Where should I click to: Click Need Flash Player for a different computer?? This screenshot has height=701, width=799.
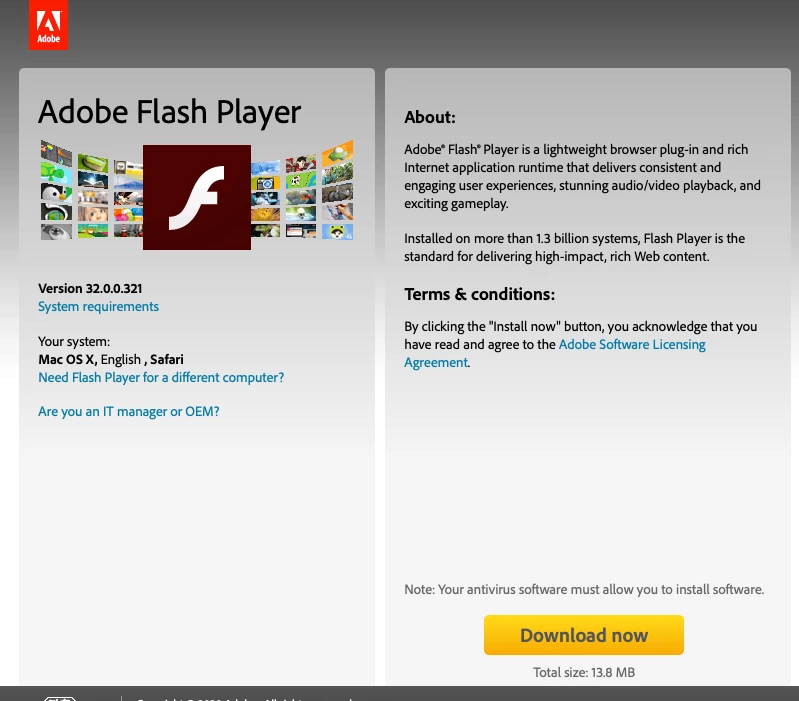tap(161, 378)
